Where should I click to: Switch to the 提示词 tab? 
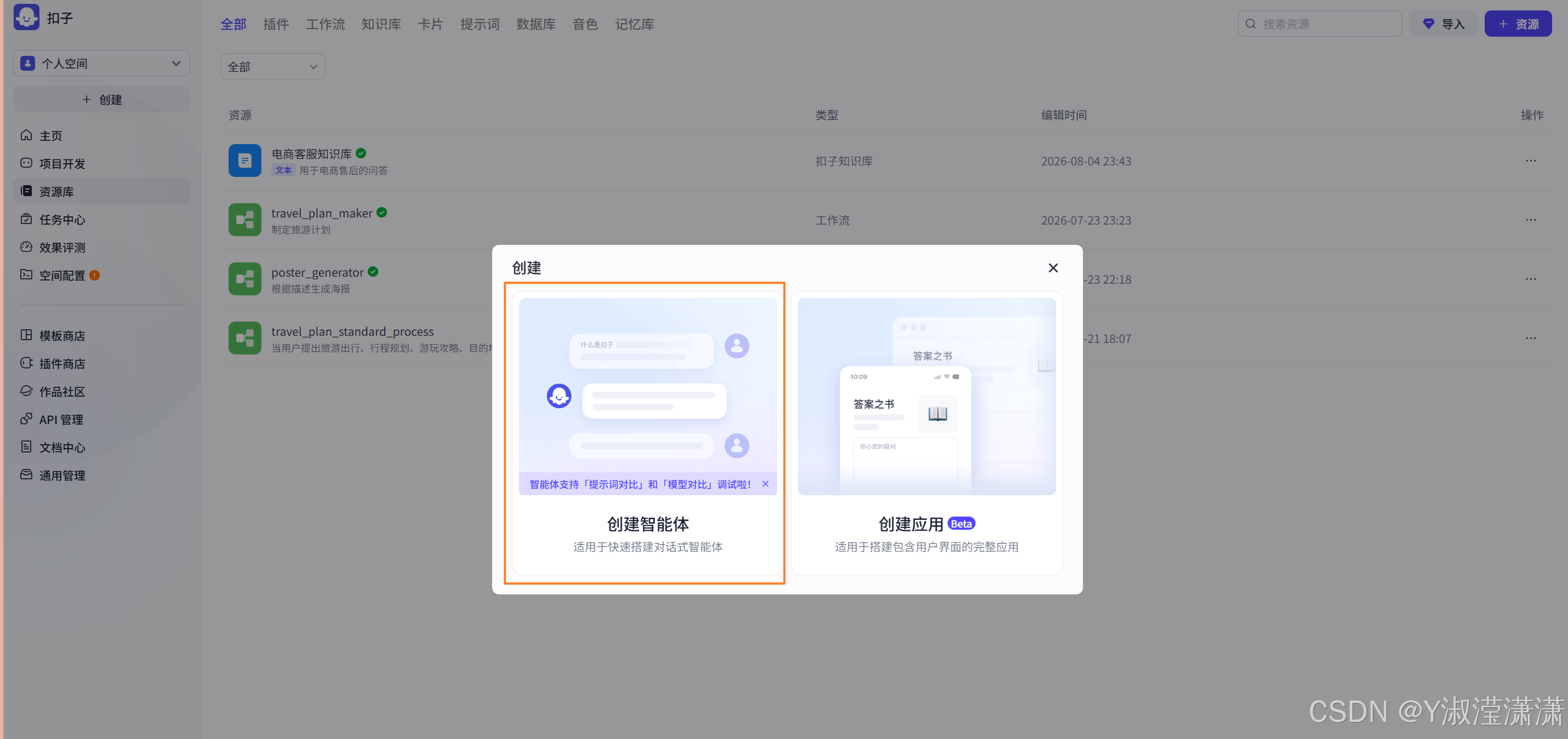480,24
